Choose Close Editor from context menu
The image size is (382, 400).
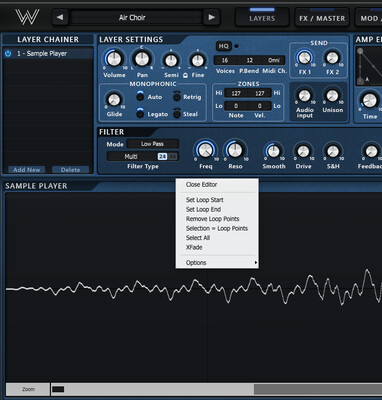pos(217,185)
